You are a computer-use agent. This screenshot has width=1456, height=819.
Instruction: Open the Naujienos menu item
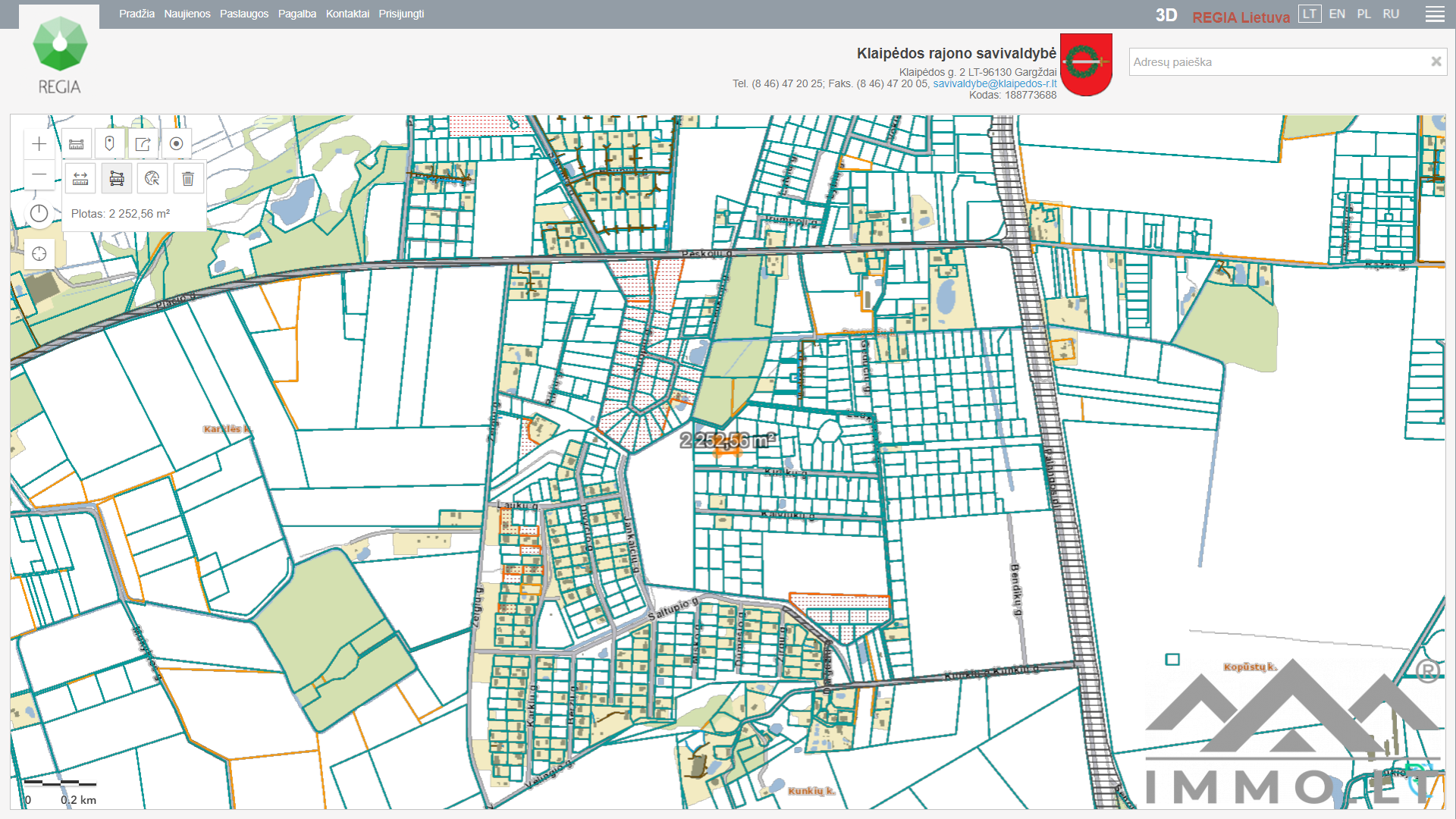[x=187, y=14]
